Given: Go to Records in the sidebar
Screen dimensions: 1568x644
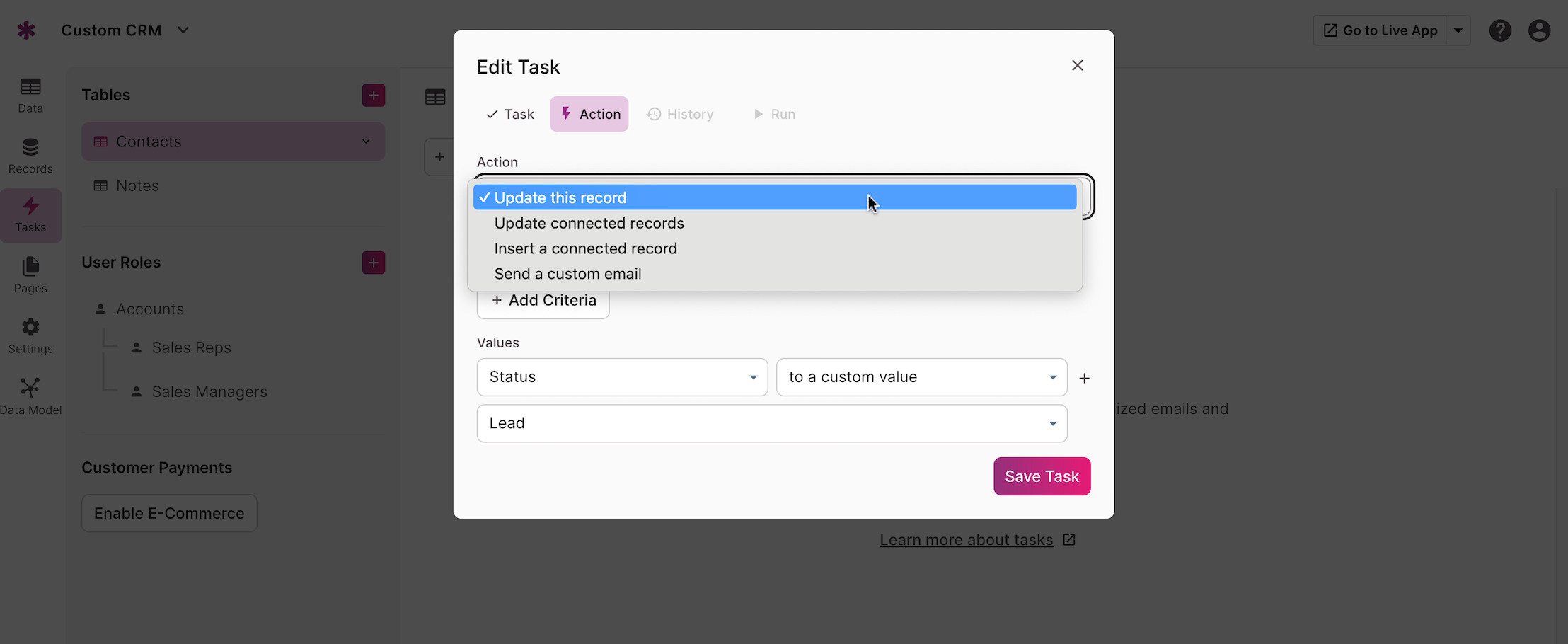Looking at the screenshot, I should click(x=30, y=156).
